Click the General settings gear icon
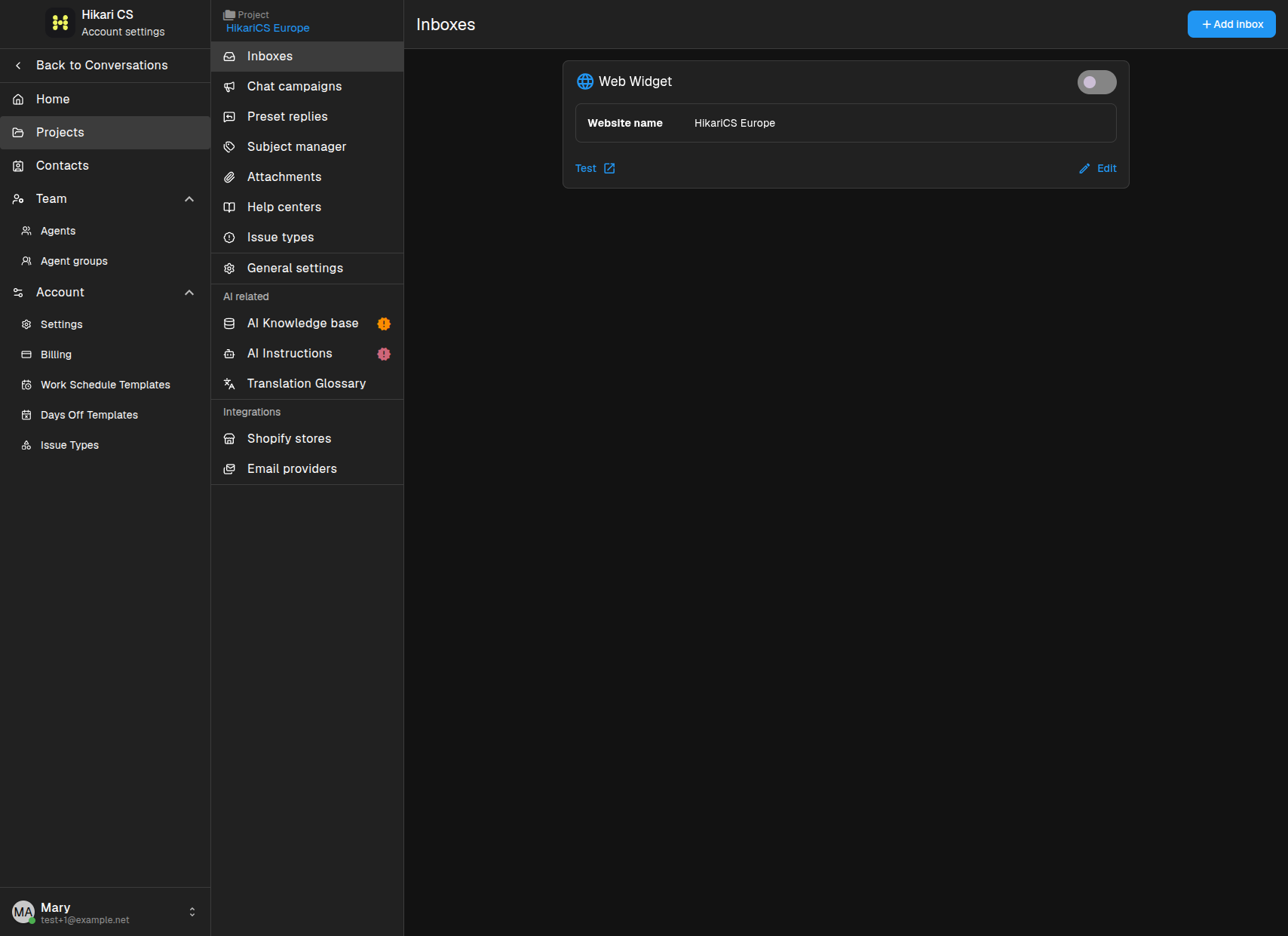 point(229,269)
